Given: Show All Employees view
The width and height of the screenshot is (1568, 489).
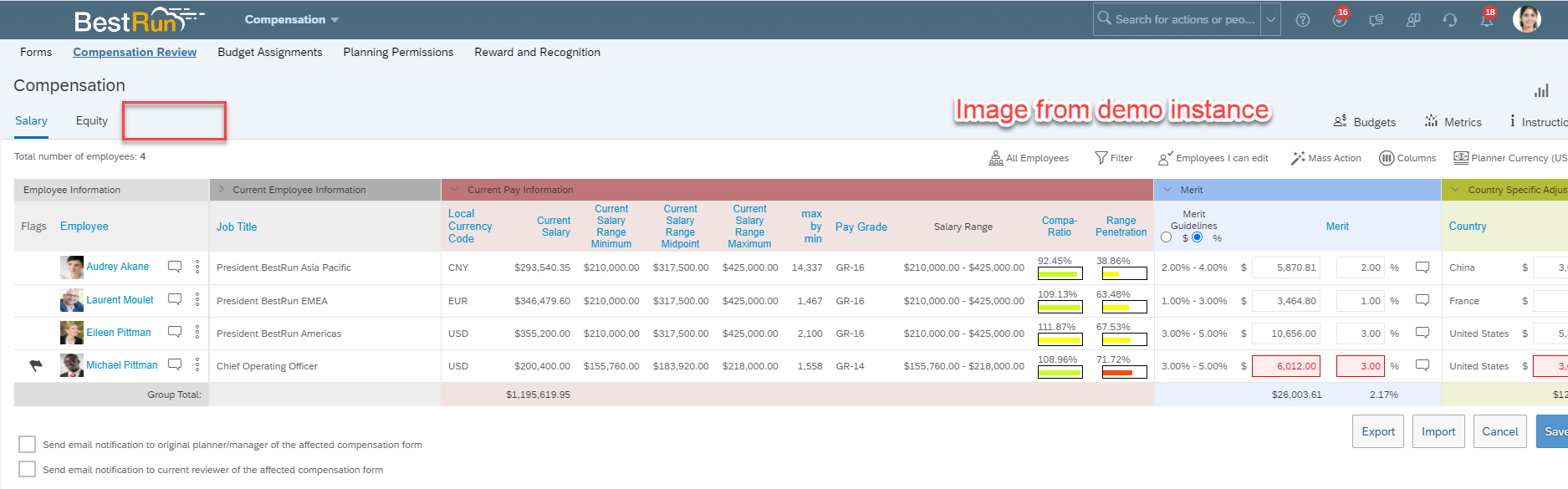Looking at the screenshot, I should (x=1029, y=158).
